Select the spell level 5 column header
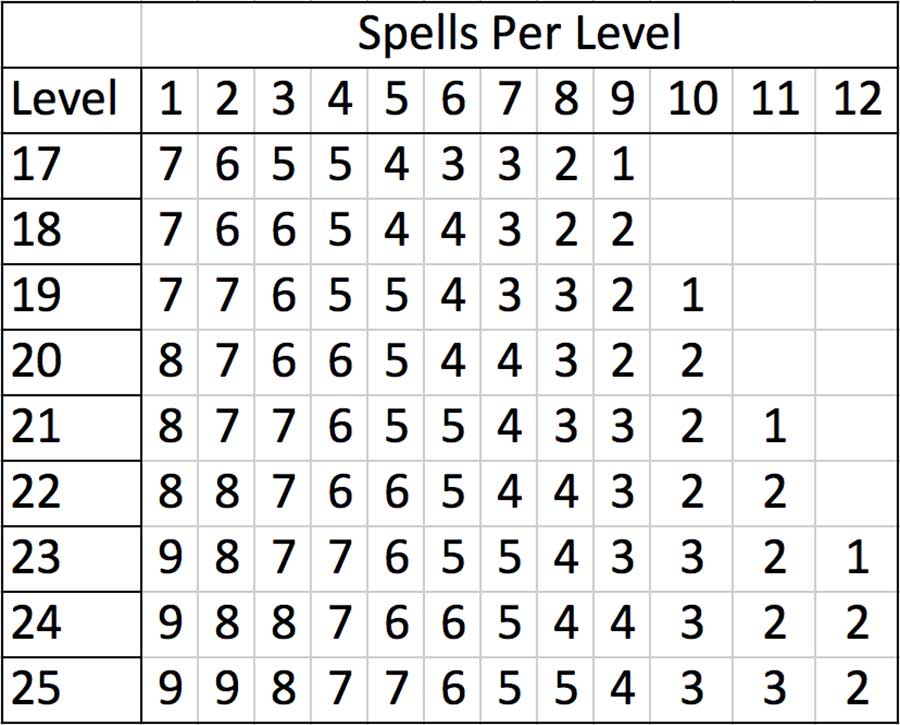900x725 pixels. tap(397, 100)
